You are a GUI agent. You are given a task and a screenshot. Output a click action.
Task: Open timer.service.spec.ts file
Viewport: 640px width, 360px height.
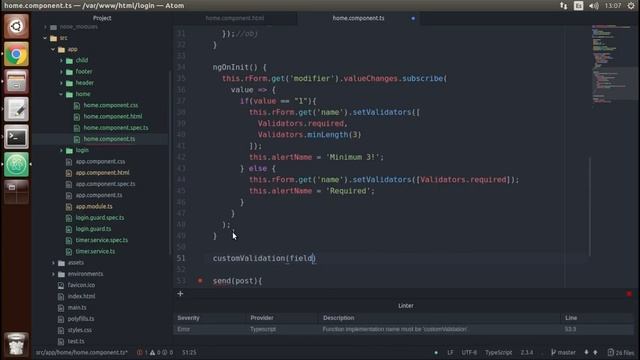pyautogui.click(x=102, y=240)
